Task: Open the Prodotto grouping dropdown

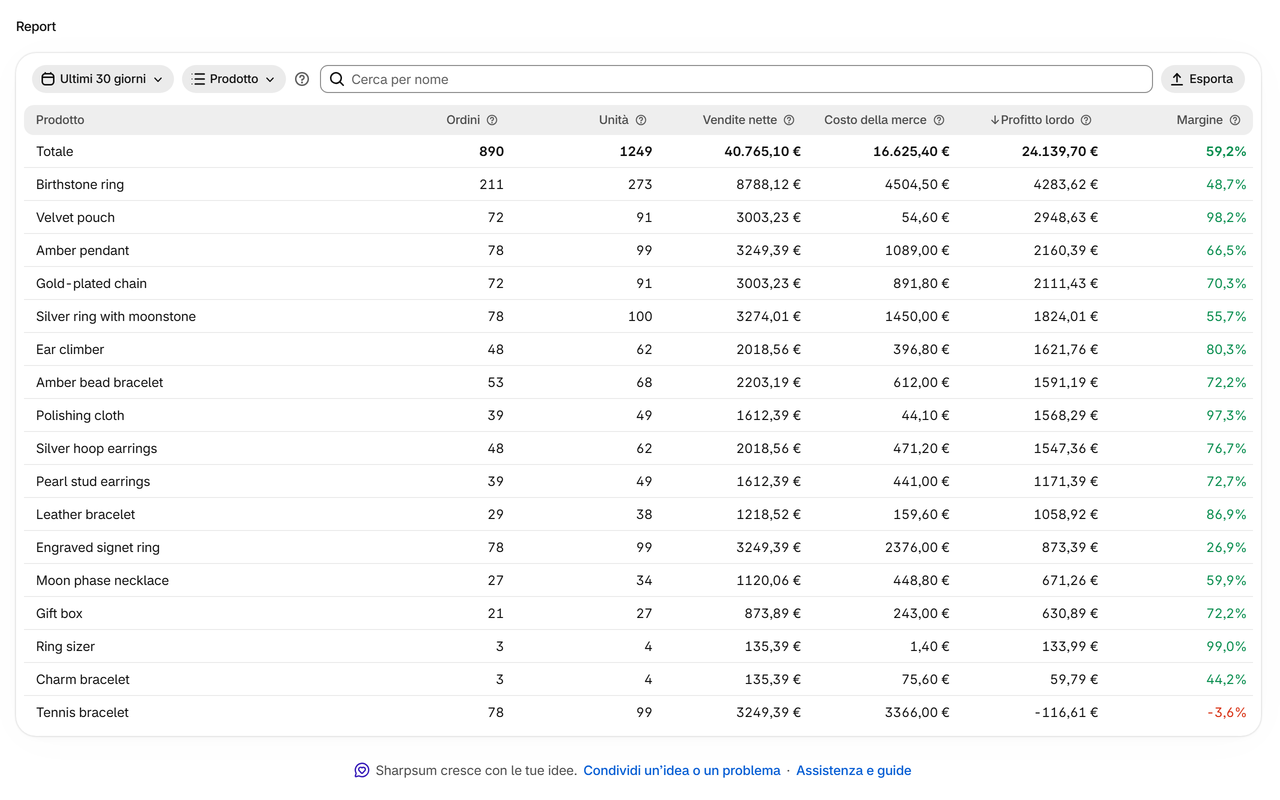Action: click(x=234, y=79)
